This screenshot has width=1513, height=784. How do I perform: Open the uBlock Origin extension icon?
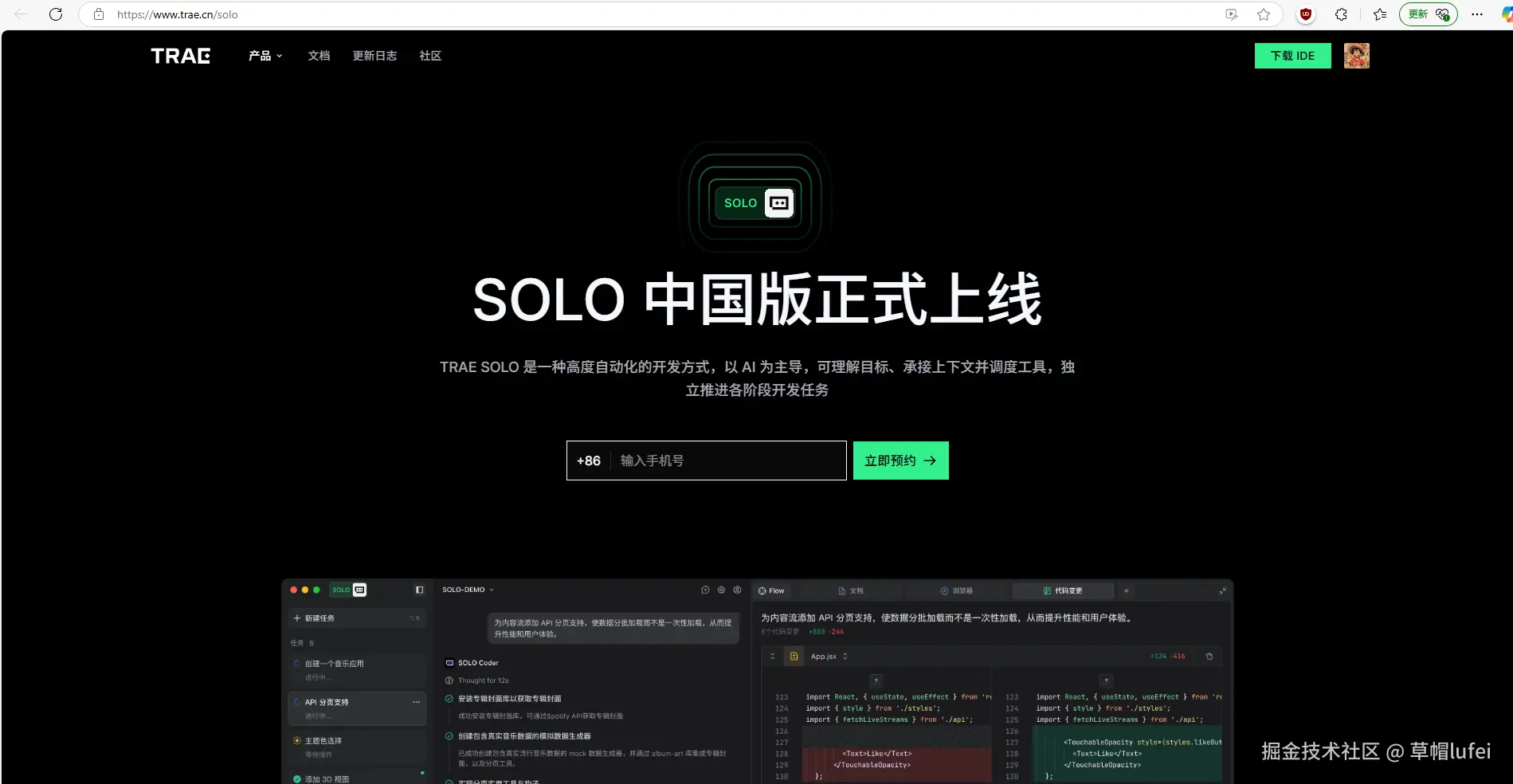[1305, 14]
